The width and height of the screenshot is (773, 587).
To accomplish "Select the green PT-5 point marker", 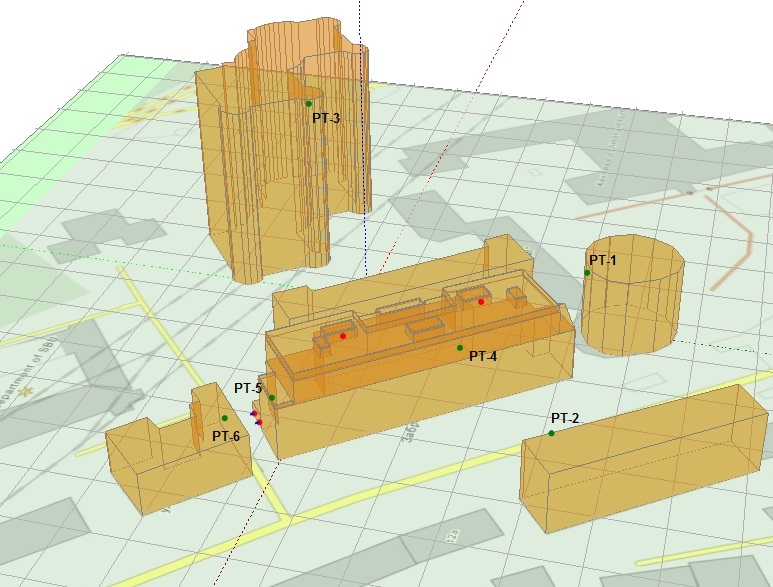I will tap(271, 398).
